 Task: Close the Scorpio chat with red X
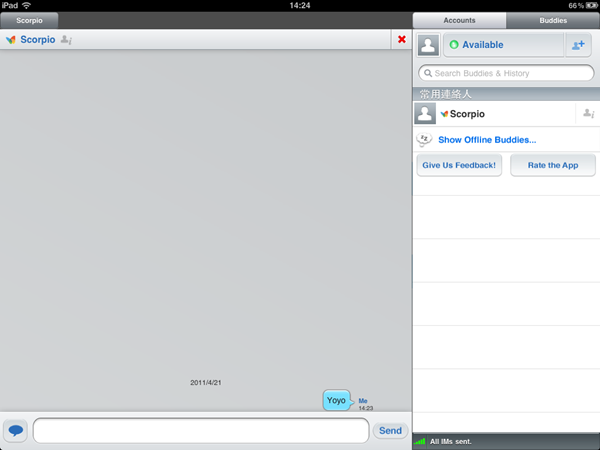(402, 40)
